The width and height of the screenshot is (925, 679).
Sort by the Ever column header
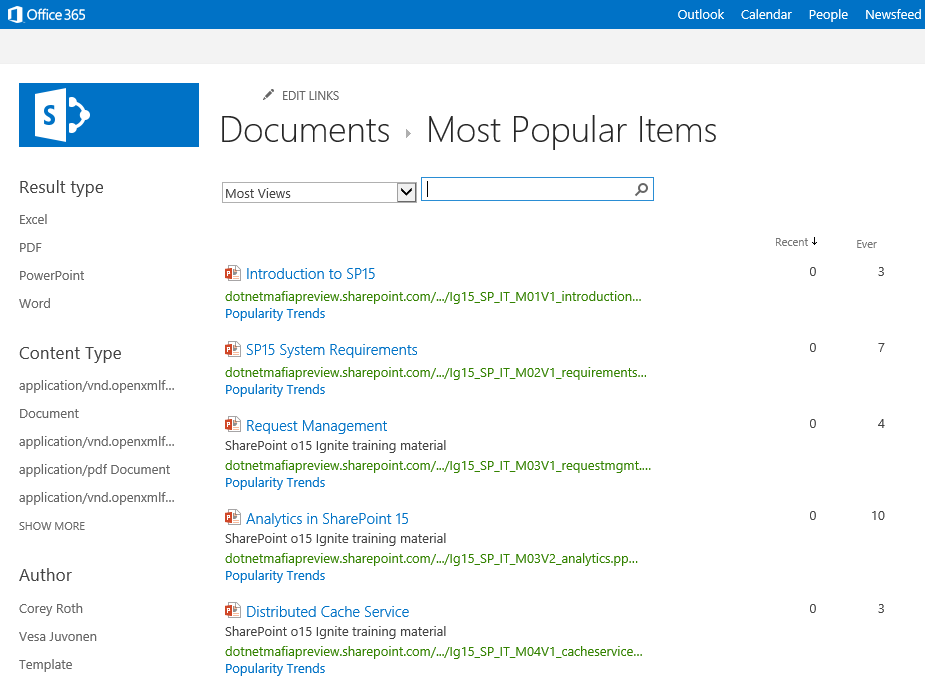tap(866, 244)
